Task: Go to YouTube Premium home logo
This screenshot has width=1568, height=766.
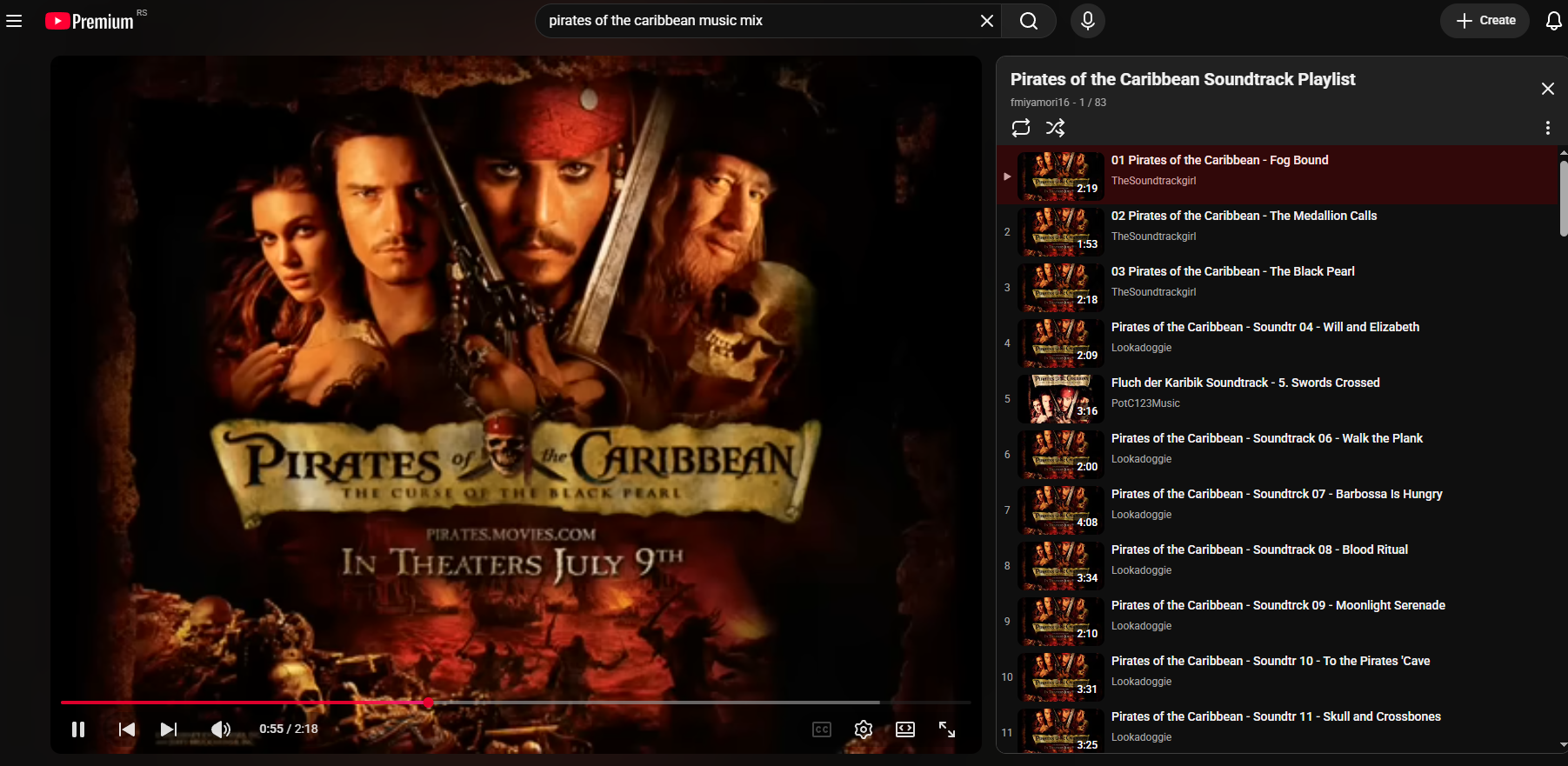Action: pyautogui.click(x=90, y=21)
